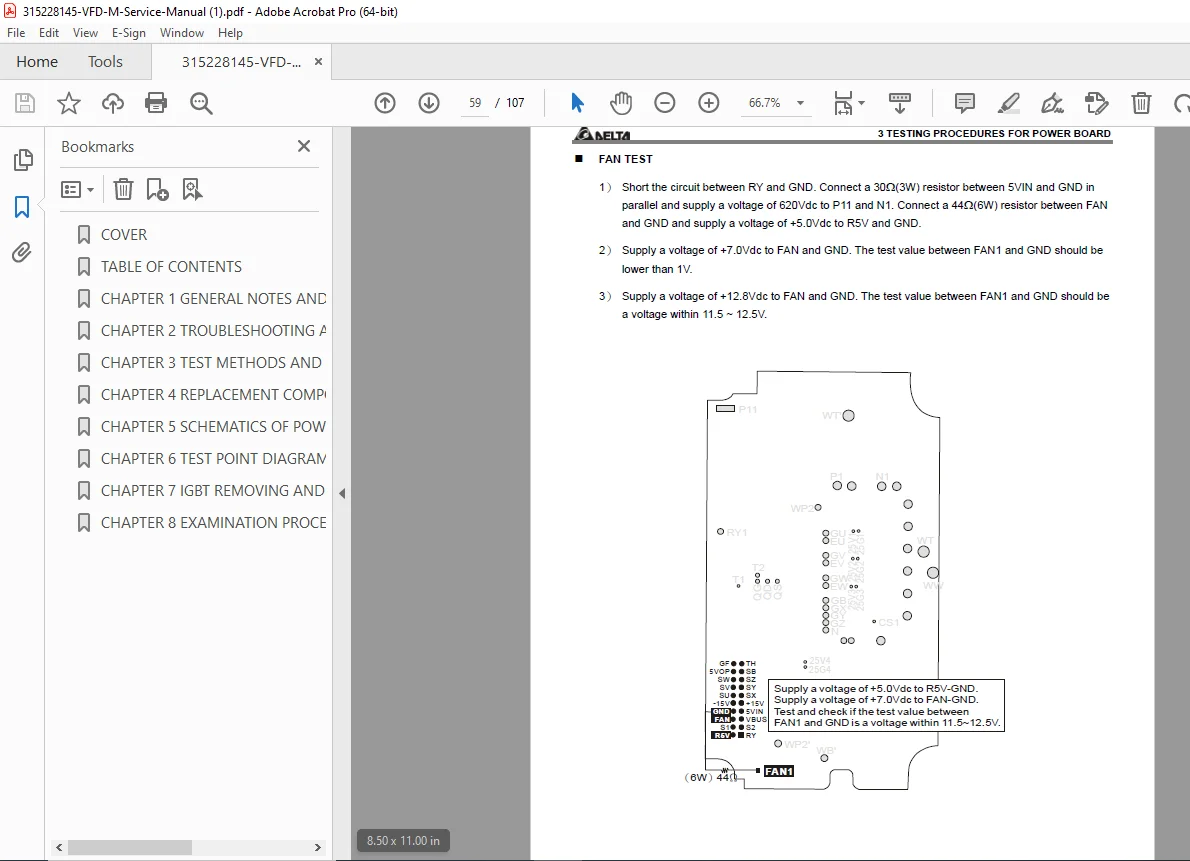Open Page Thumbnails panel icon

pyautogui.click(x=23, y=160)
